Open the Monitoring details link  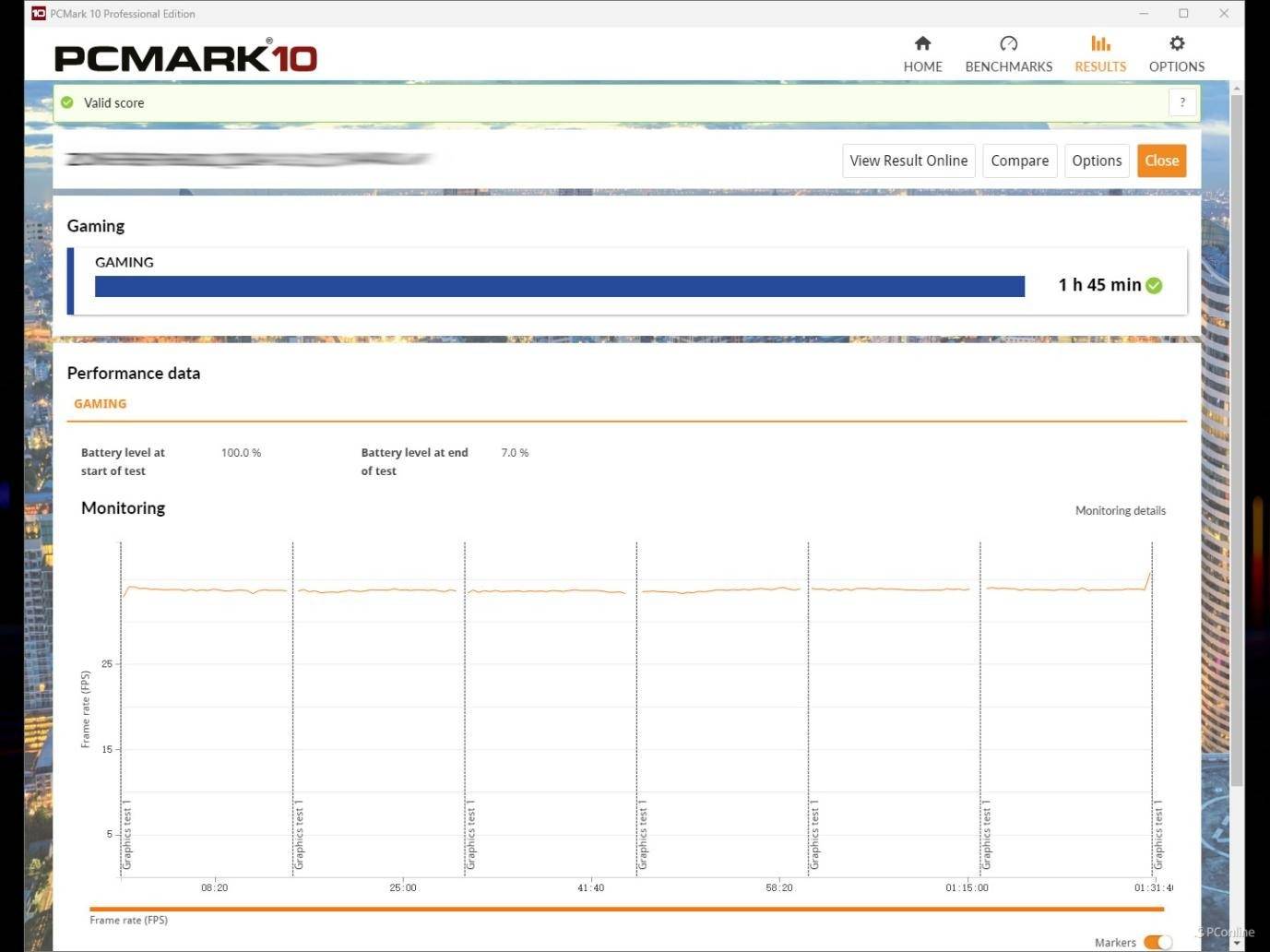pos(1120,510)
